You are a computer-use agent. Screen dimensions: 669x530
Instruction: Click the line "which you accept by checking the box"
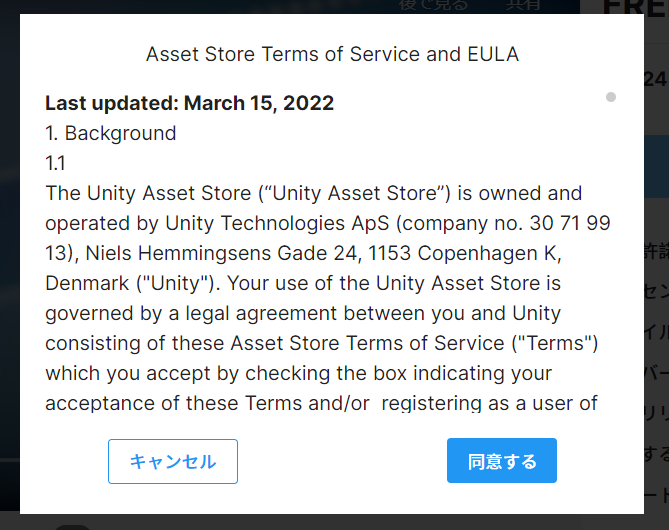click(x=299, y=373)
